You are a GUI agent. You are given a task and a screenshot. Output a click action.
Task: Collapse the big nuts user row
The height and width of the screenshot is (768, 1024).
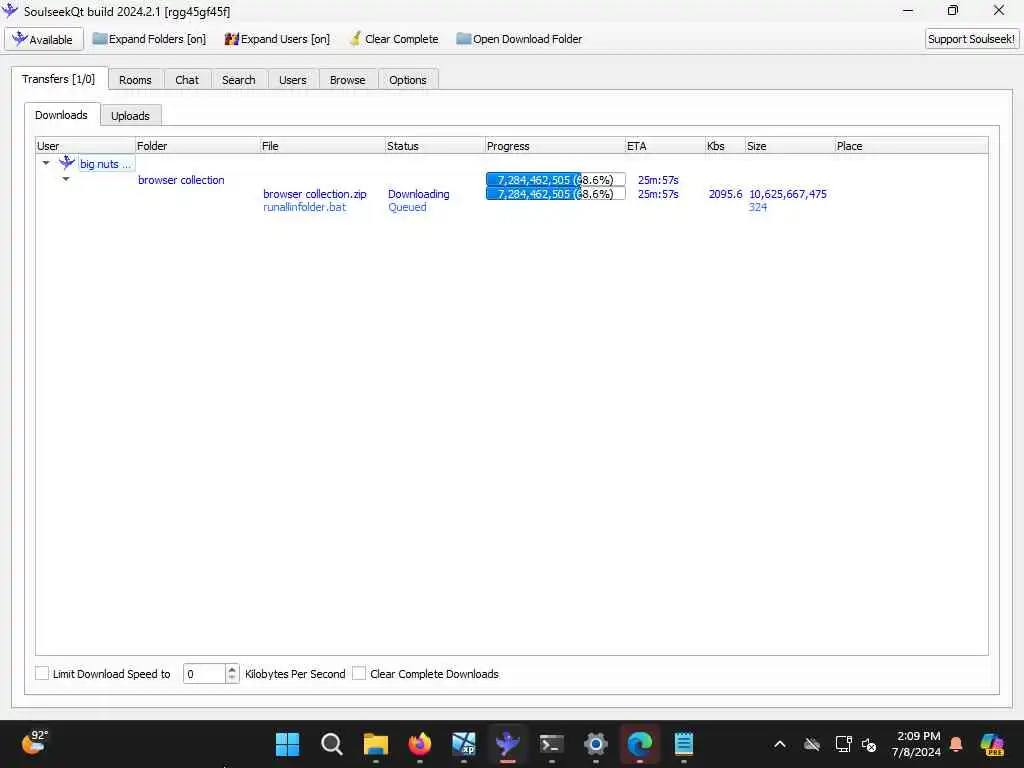tap(46, 163)
